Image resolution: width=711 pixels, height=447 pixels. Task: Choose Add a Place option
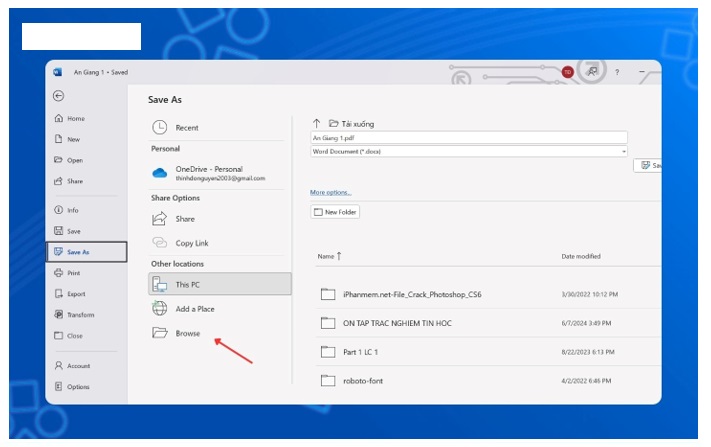pyautogui.click(x=195, y=309)
